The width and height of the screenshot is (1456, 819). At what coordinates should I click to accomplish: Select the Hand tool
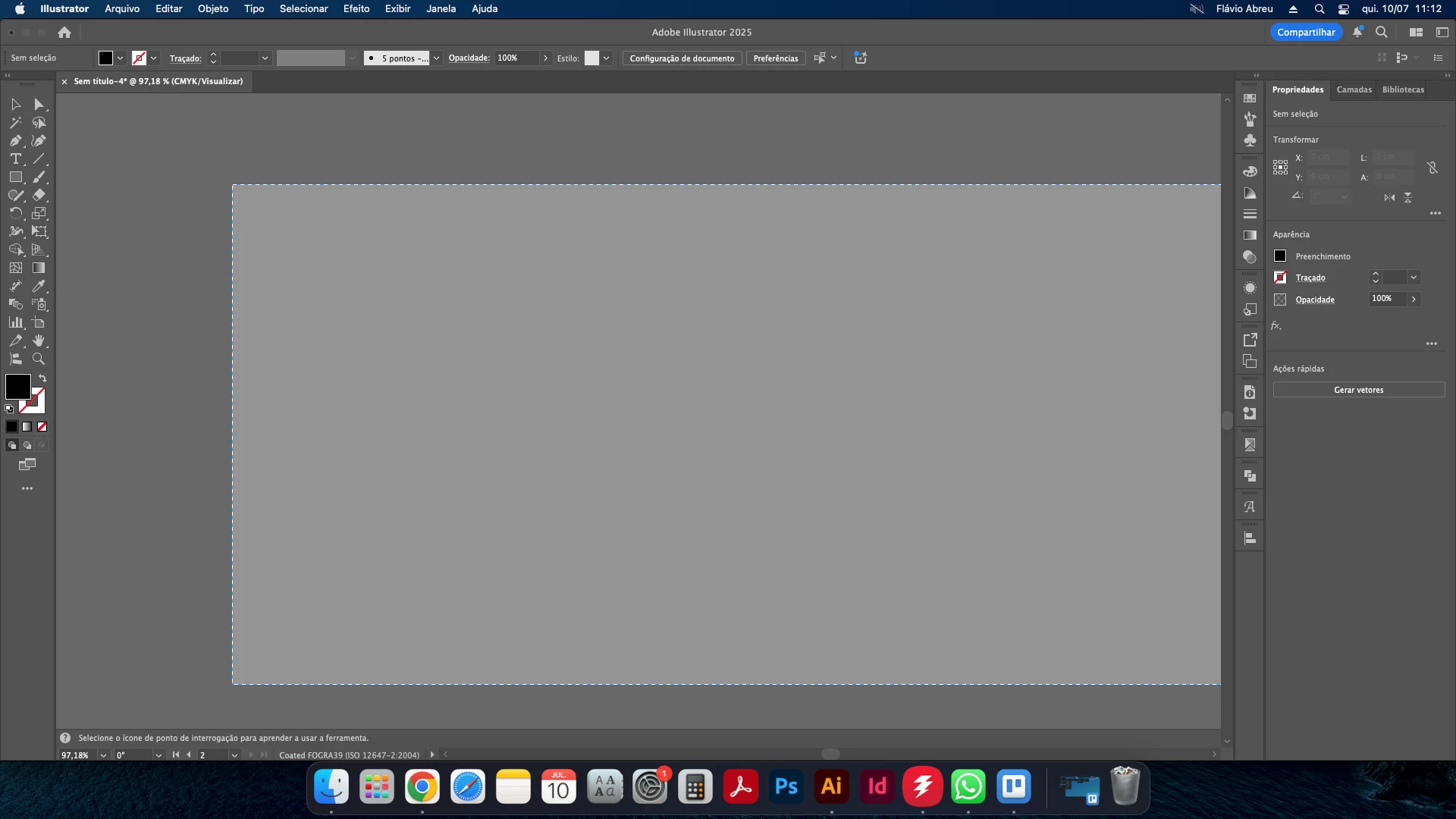tap(39, 341)
